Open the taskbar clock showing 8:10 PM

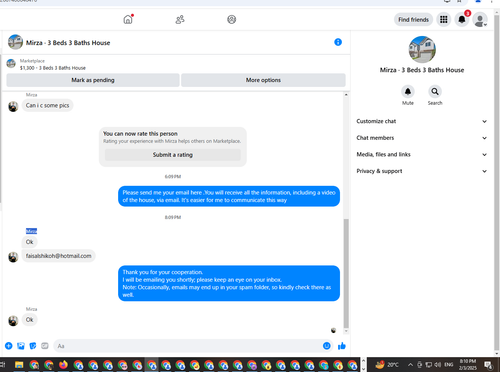pyautogui.click(x=467, y=365)
